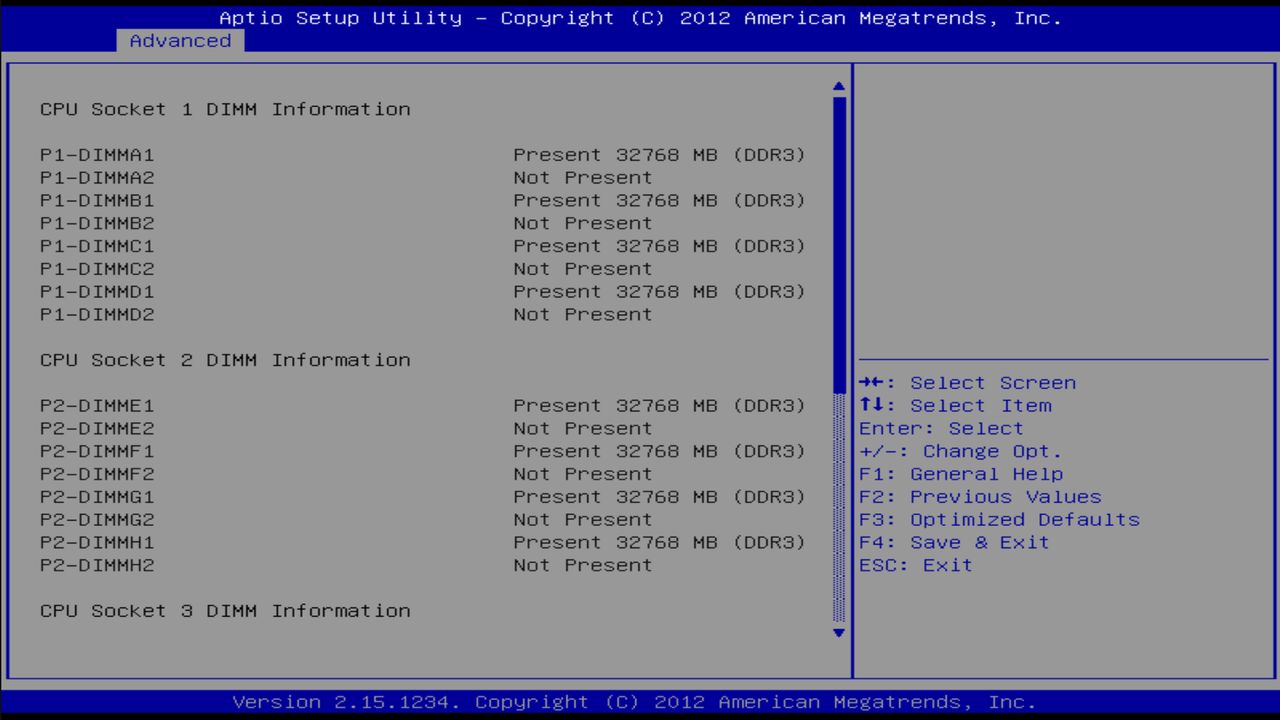This screenshot has width=1280, height=720.
Task: Select the P2-DIMME1 row label
Action: 97,406
